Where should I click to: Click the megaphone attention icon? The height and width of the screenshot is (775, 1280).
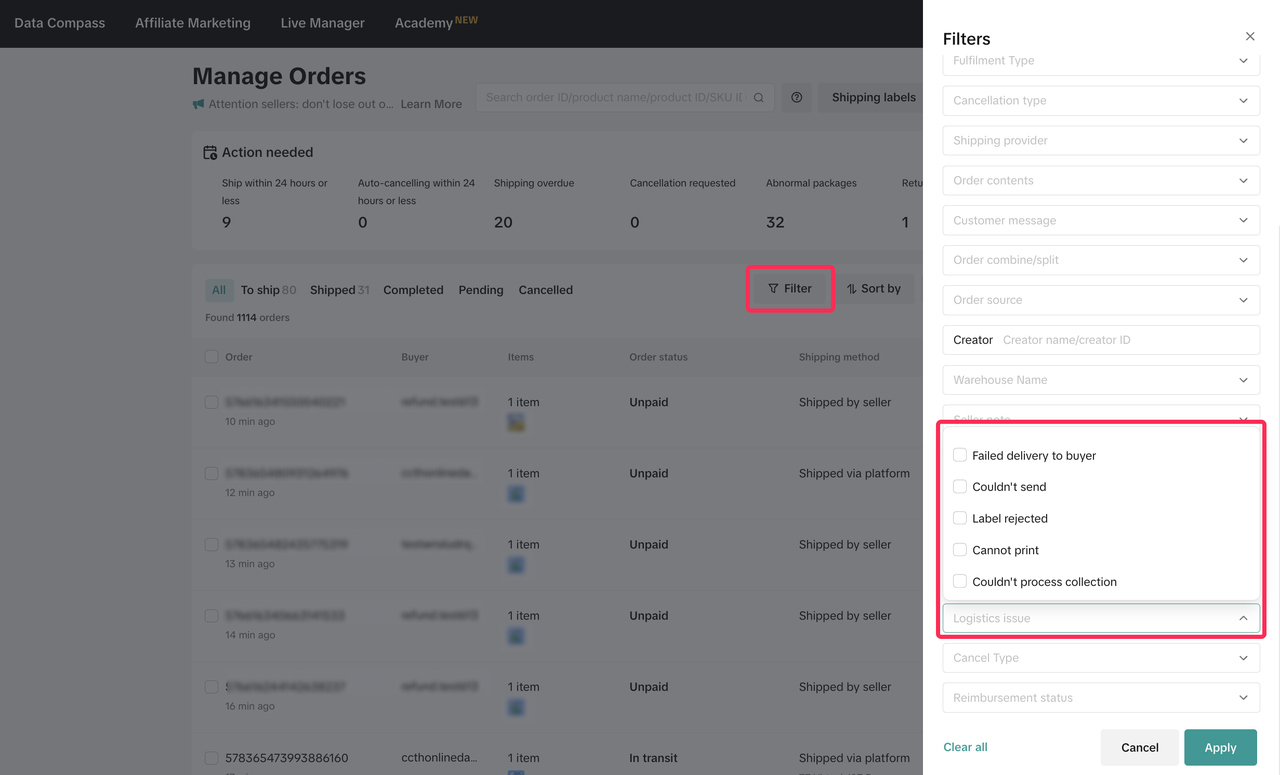199,104
